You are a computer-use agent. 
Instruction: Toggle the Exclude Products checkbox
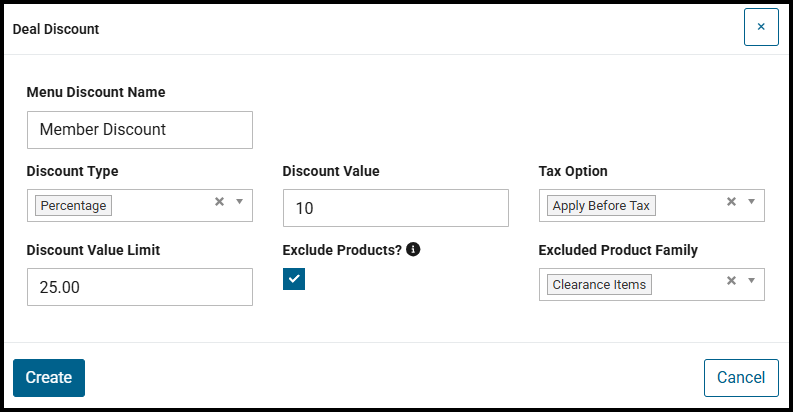(x=294, y=279)
